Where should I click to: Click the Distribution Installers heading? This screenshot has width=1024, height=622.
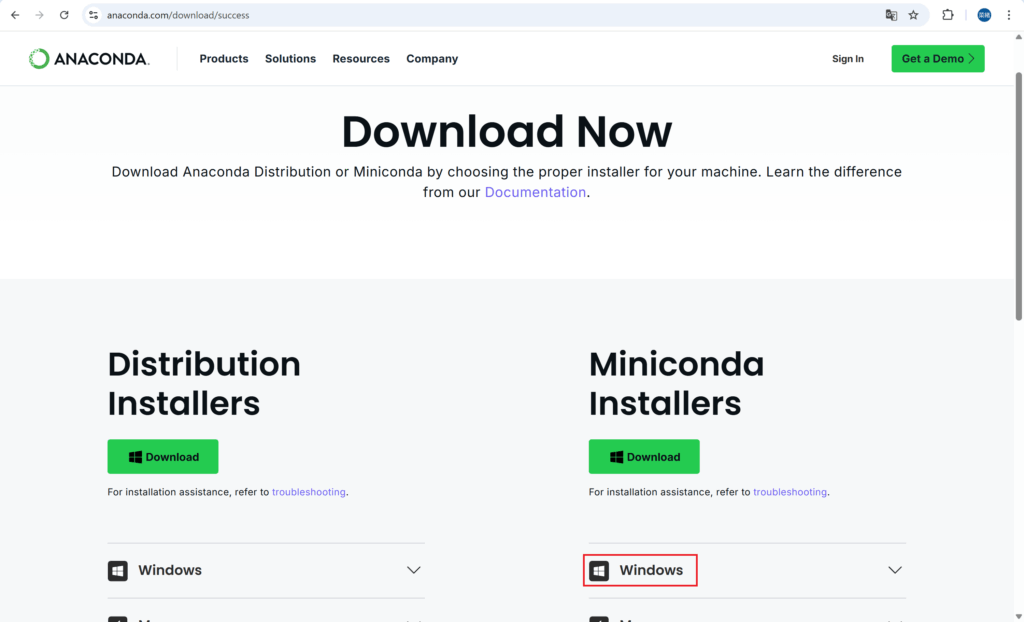click(204, 384)
